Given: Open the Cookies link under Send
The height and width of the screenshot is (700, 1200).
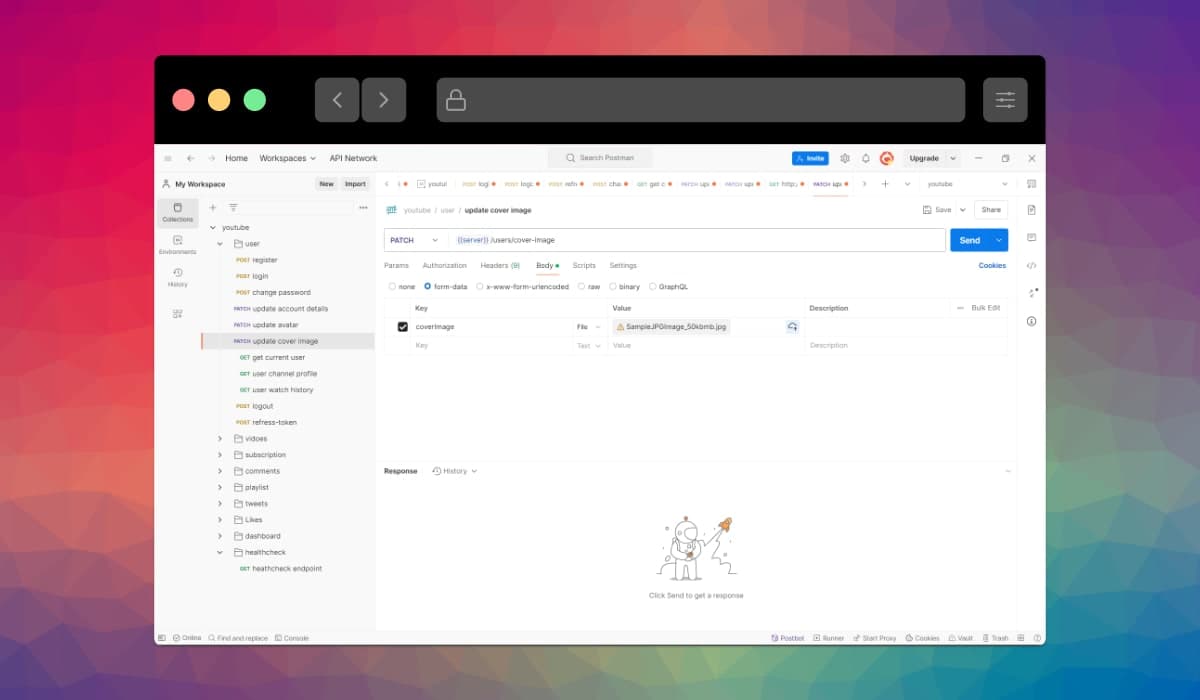Looking at the screenshot, I should pos(992,265).
